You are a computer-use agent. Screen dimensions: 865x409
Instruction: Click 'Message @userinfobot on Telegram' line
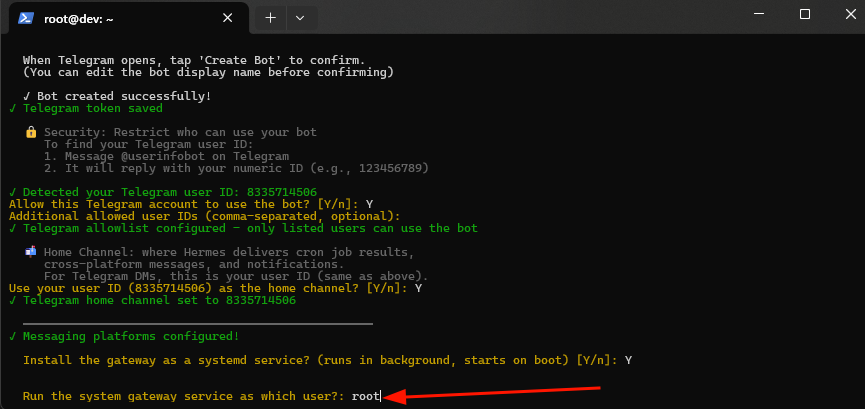point(167,156)
